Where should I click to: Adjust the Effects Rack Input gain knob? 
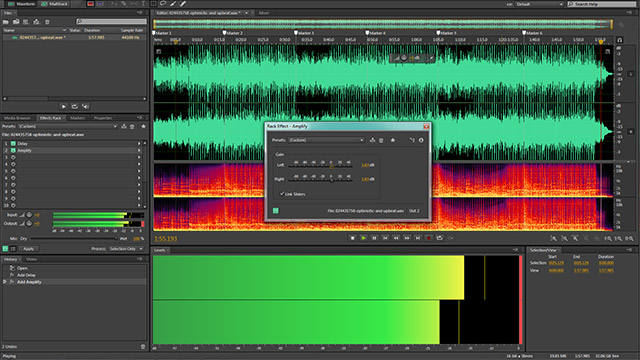click(29, 215)
